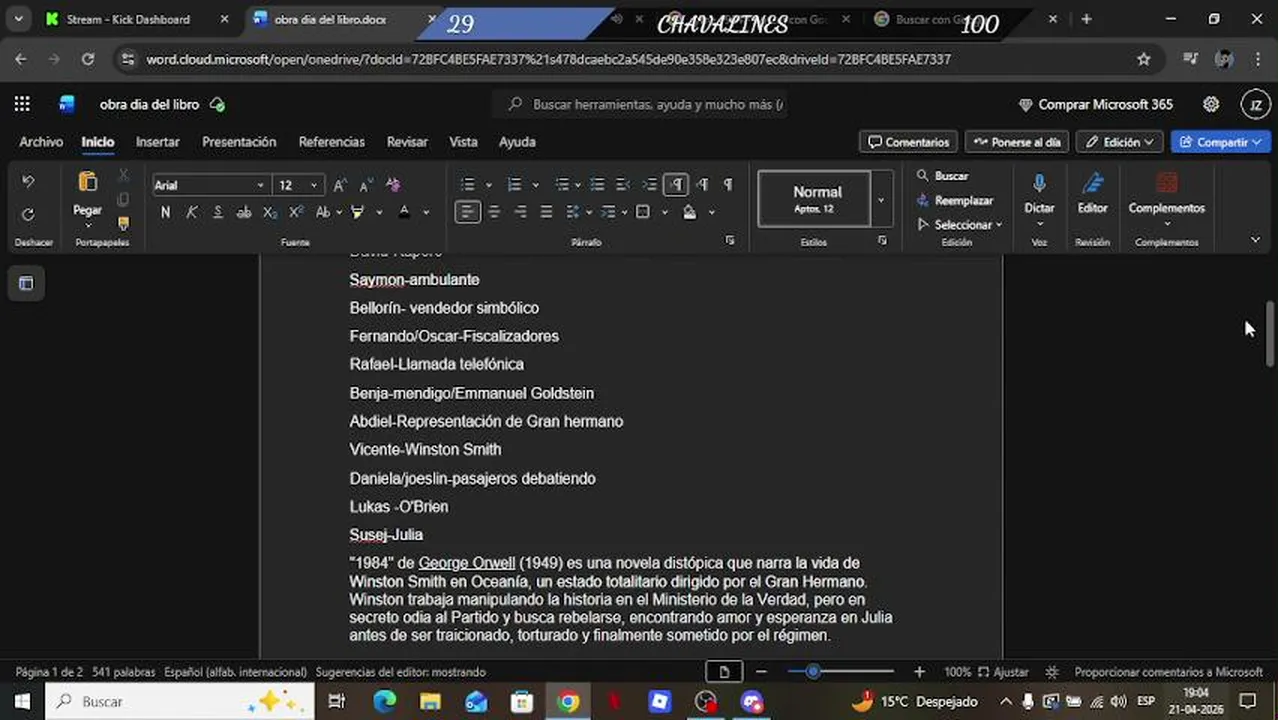Open the paragraph settings dialog launcher

[730, 241]
